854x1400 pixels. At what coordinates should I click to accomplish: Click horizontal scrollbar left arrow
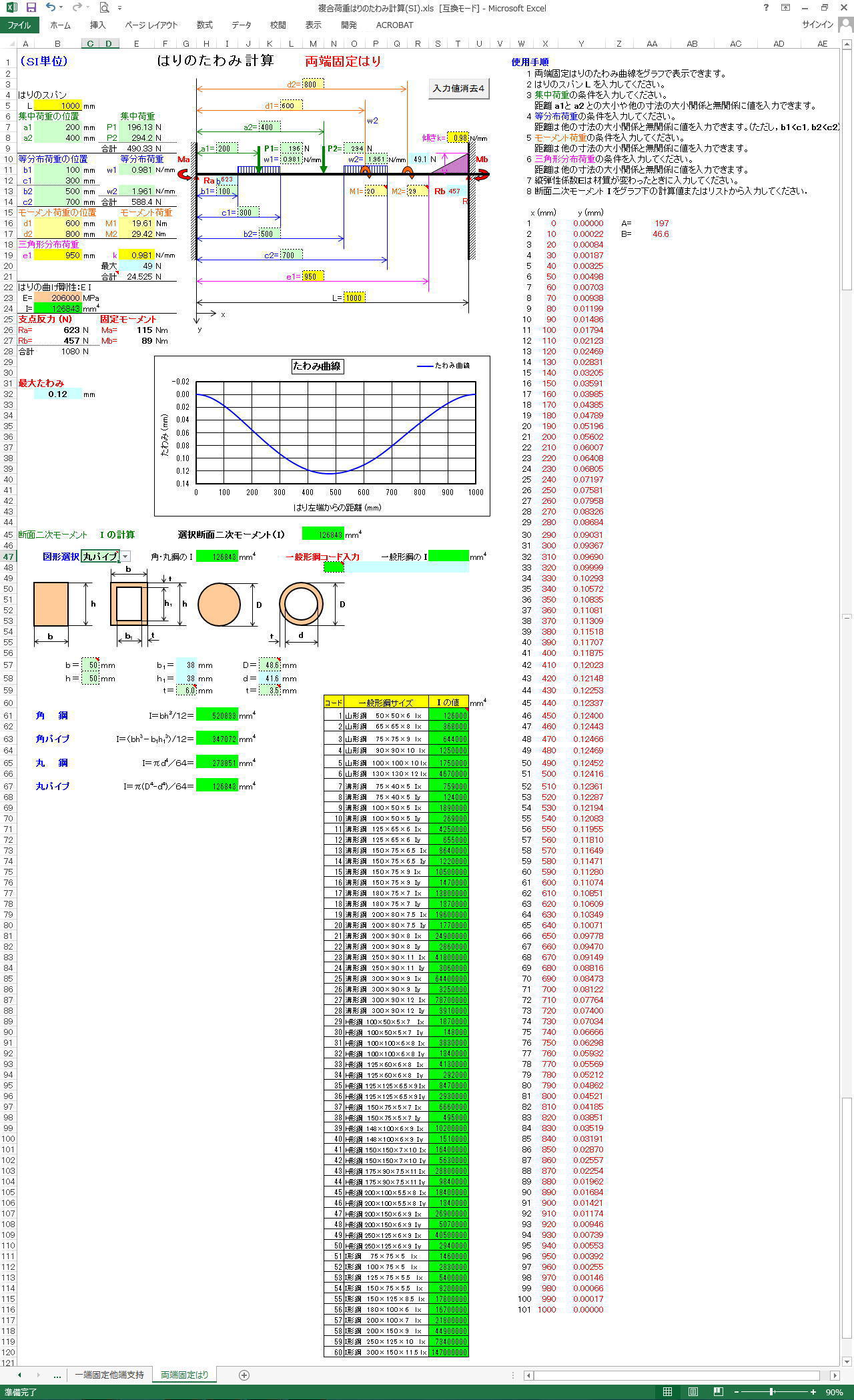click(528, 1375)
